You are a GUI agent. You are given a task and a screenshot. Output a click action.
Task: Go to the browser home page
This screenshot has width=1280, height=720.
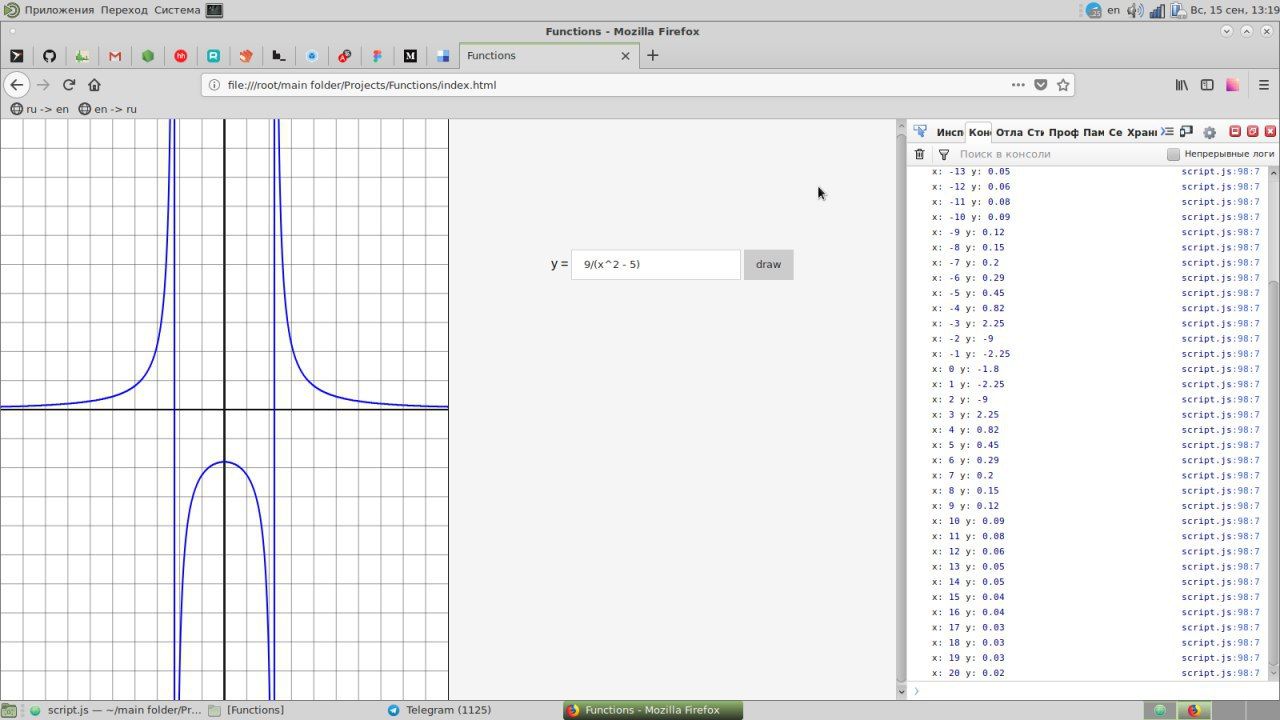tap(95, 85)
